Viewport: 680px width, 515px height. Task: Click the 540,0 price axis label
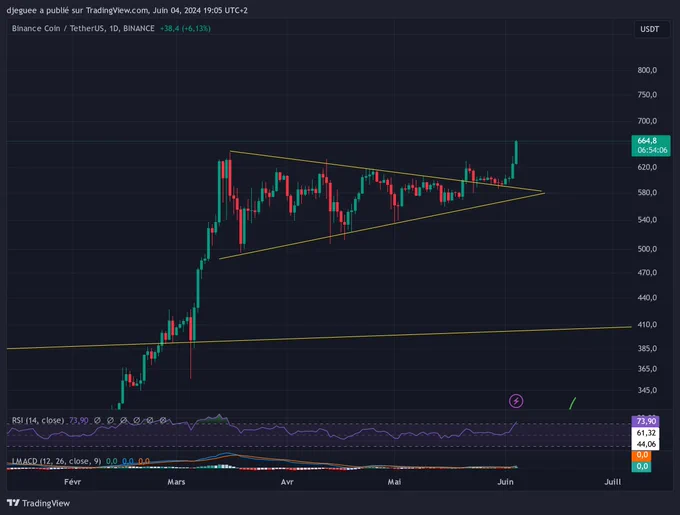647,220
